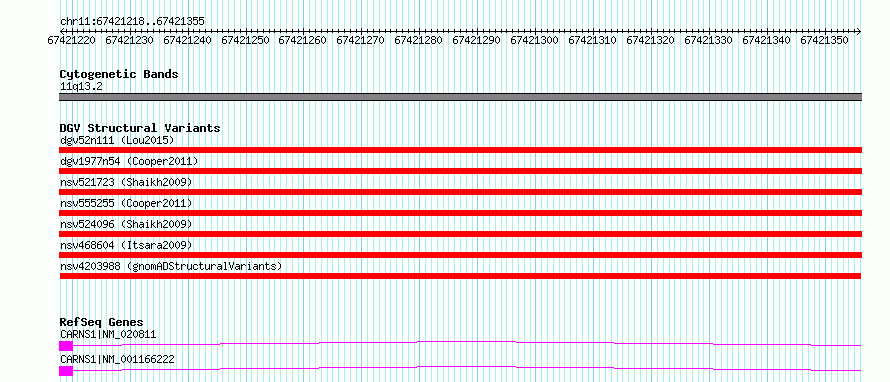This screenshot has width=890, height=382.
Task: Click the magenta exon block of NM_001166222
Action: tap(66, 371)
